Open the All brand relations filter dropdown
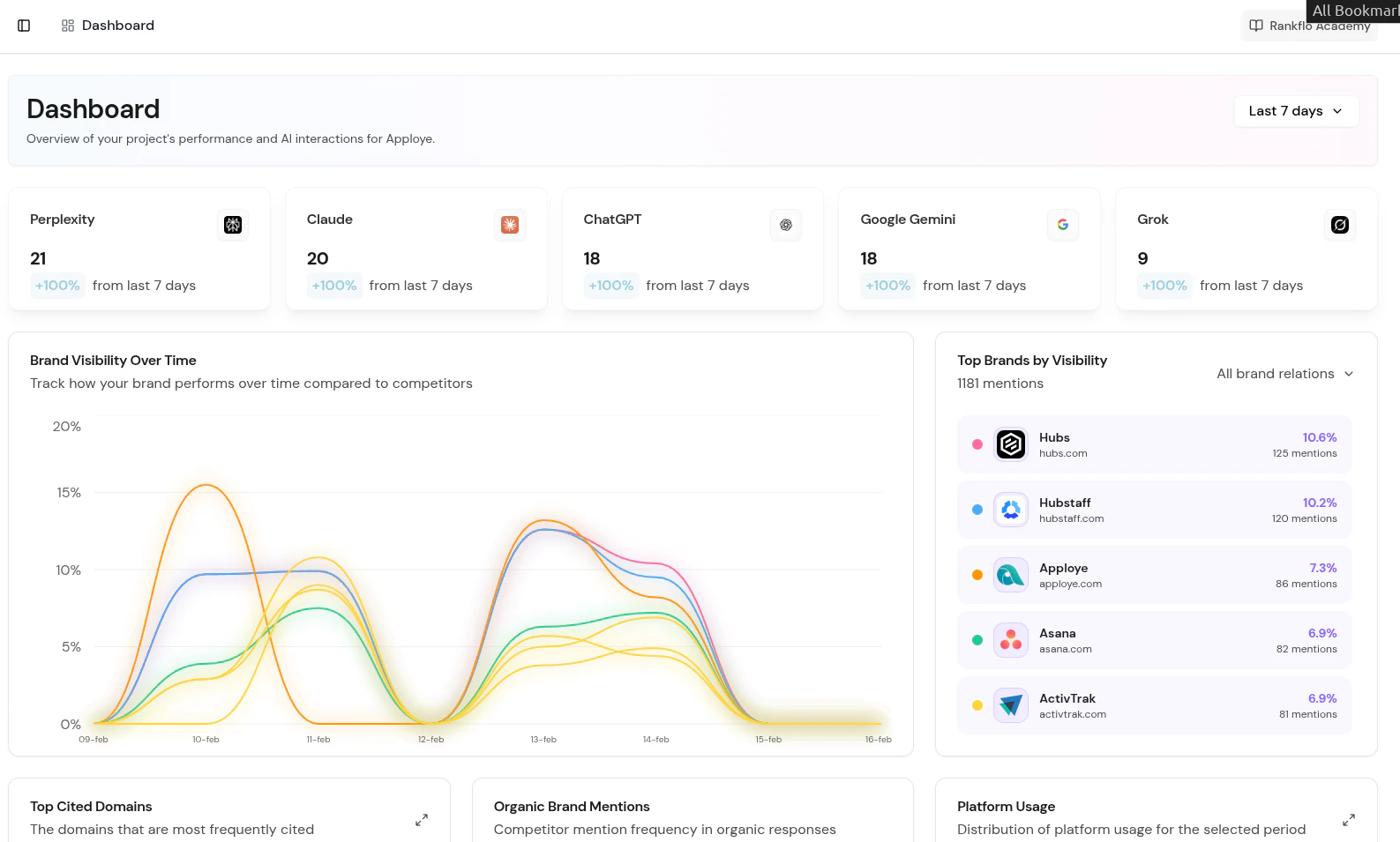The width and height of the screenshot is (1400, 842). point(1285,374)
